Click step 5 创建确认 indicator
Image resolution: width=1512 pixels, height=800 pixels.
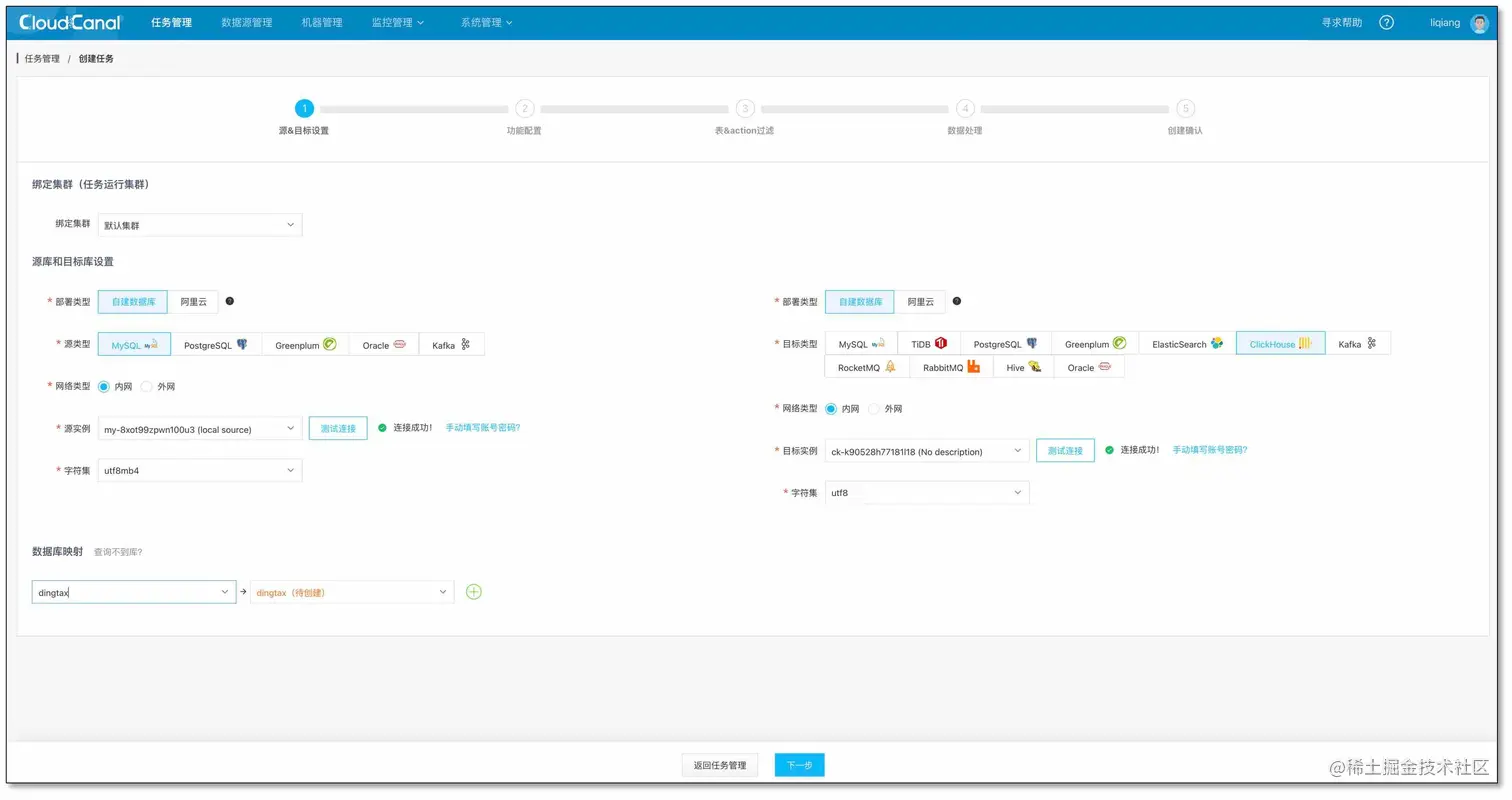coord(1185,108)
